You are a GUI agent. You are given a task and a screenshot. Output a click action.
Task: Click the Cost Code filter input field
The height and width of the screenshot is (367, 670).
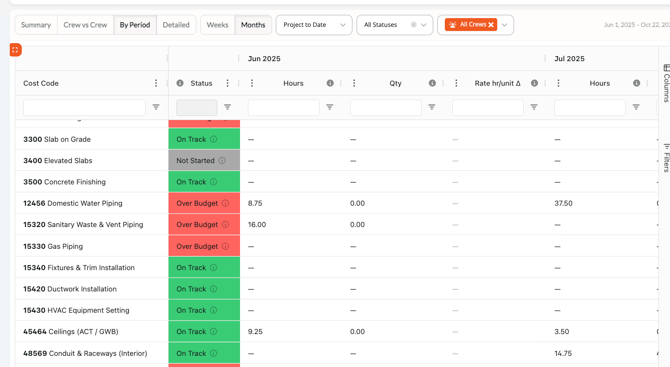coord(84,107)
